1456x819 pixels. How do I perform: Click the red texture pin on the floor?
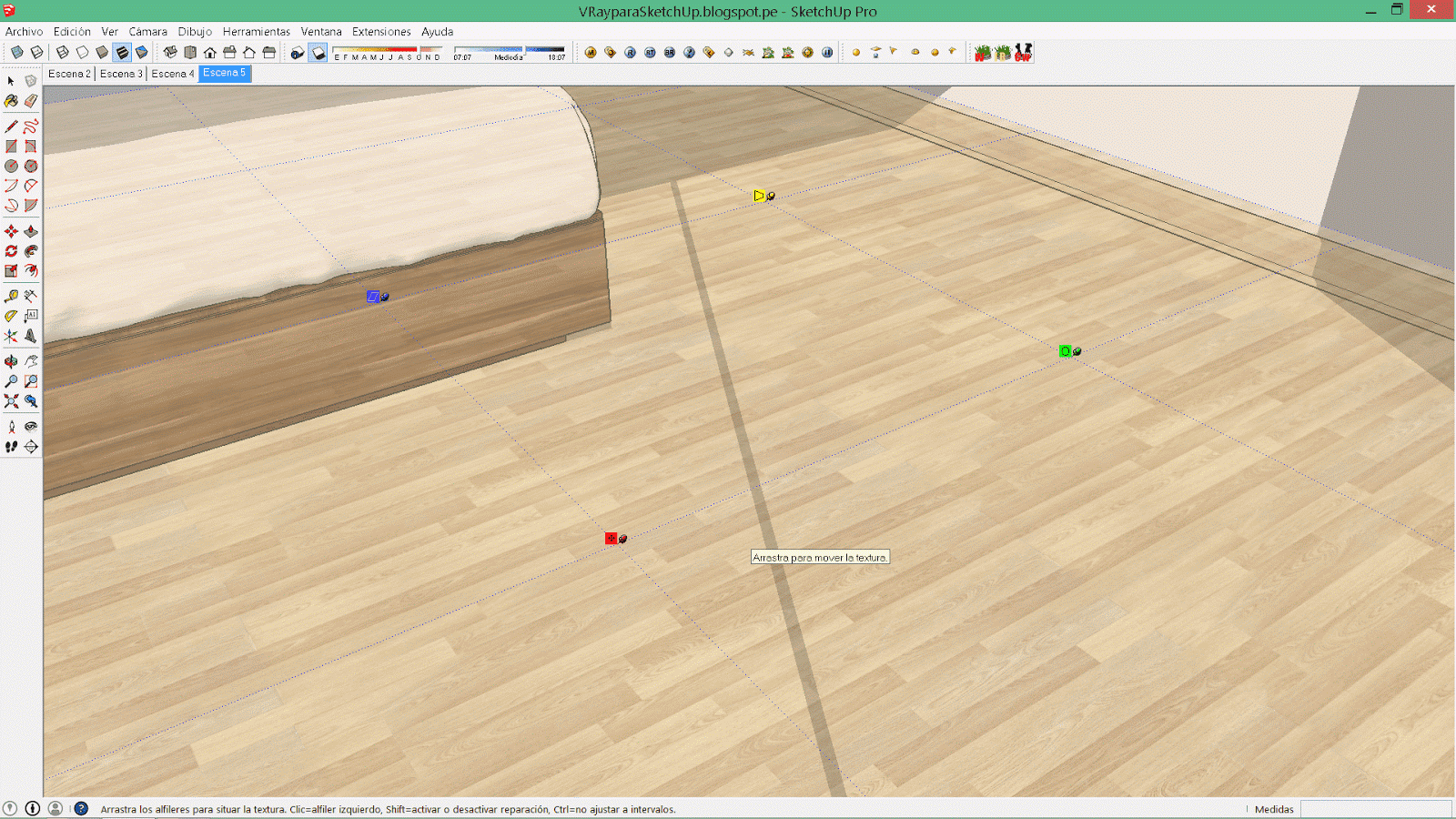point(612,538)
